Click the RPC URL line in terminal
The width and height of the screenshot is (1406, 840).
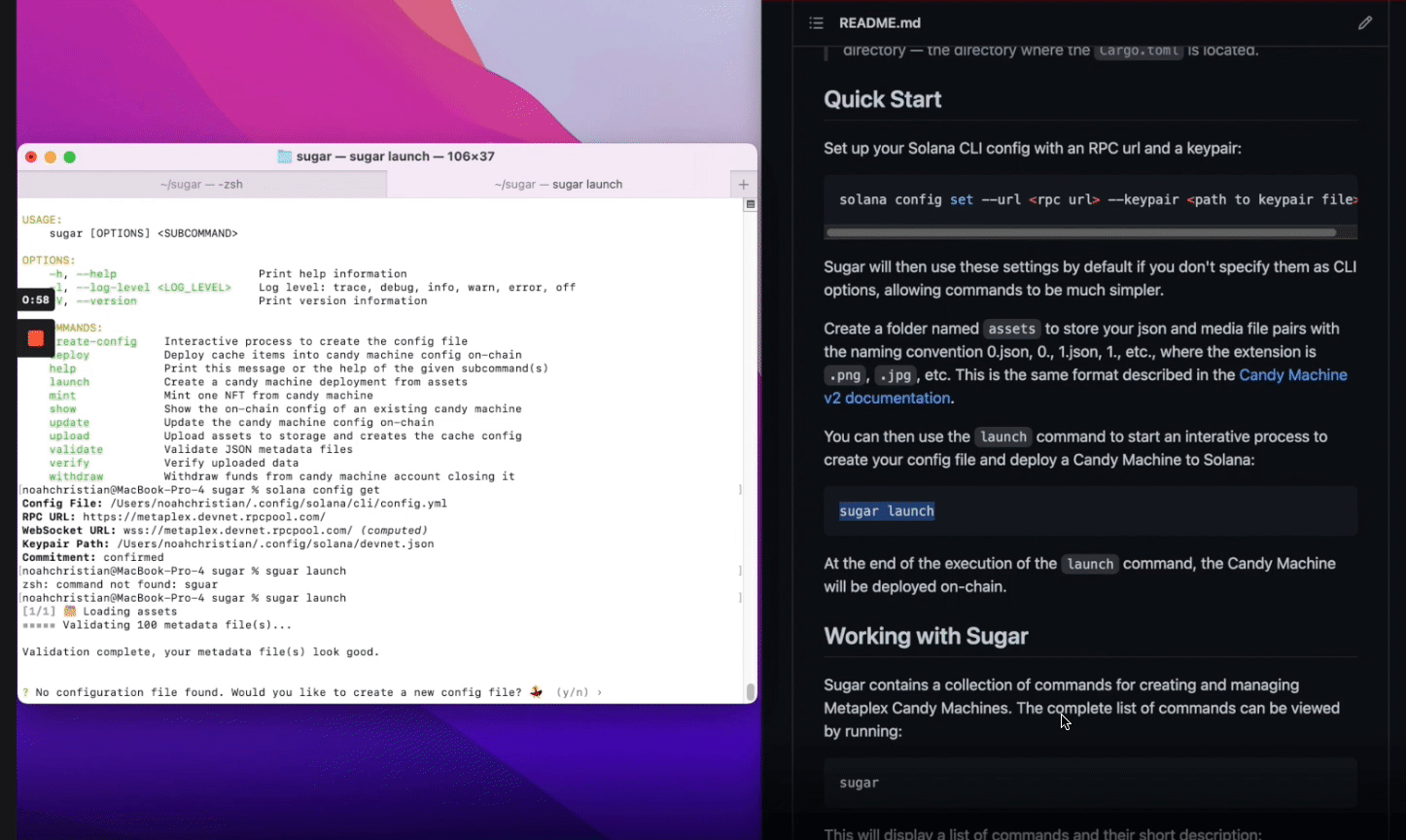(x=174, y=517)
